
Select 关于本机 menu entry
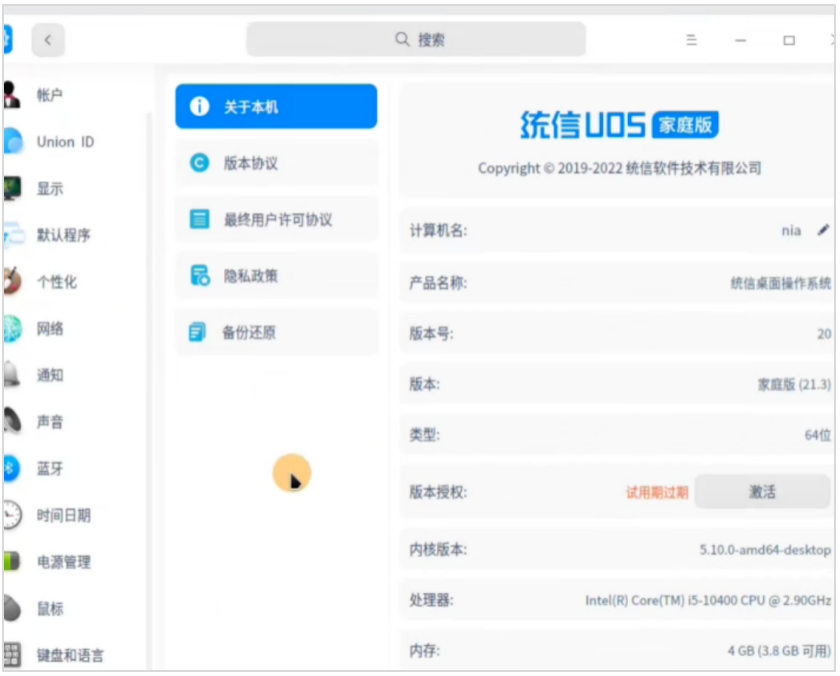(x=276, y=106)
